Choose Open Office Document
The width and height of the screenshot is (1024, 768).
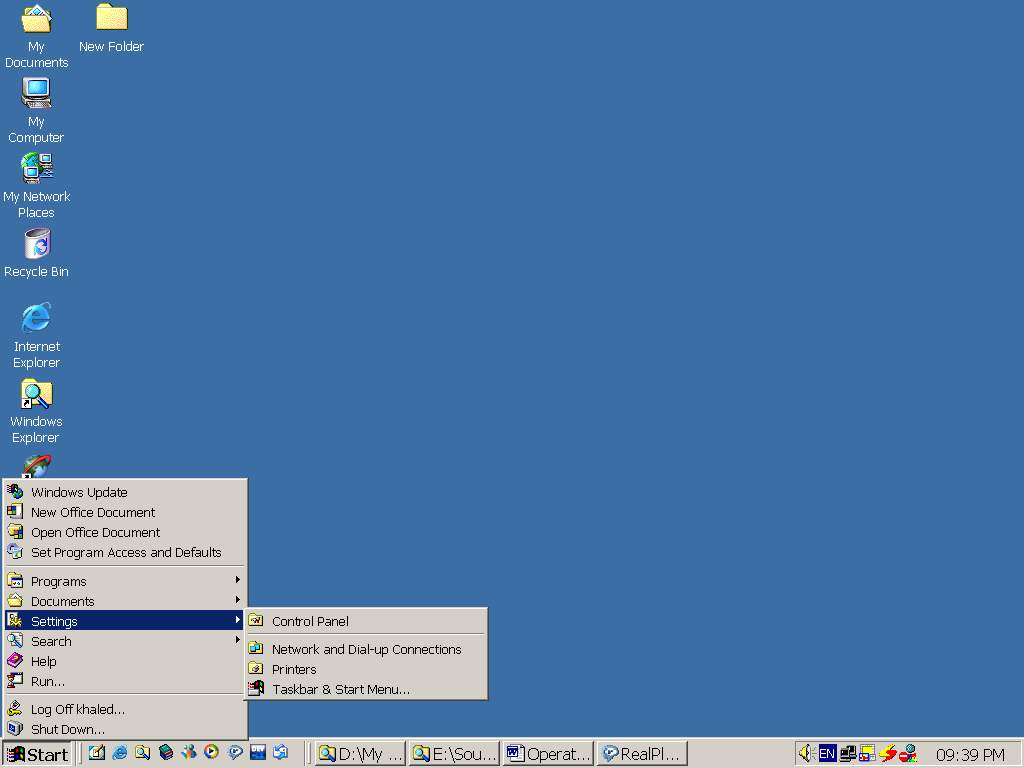pyautogui.click(x=125, y=532)
